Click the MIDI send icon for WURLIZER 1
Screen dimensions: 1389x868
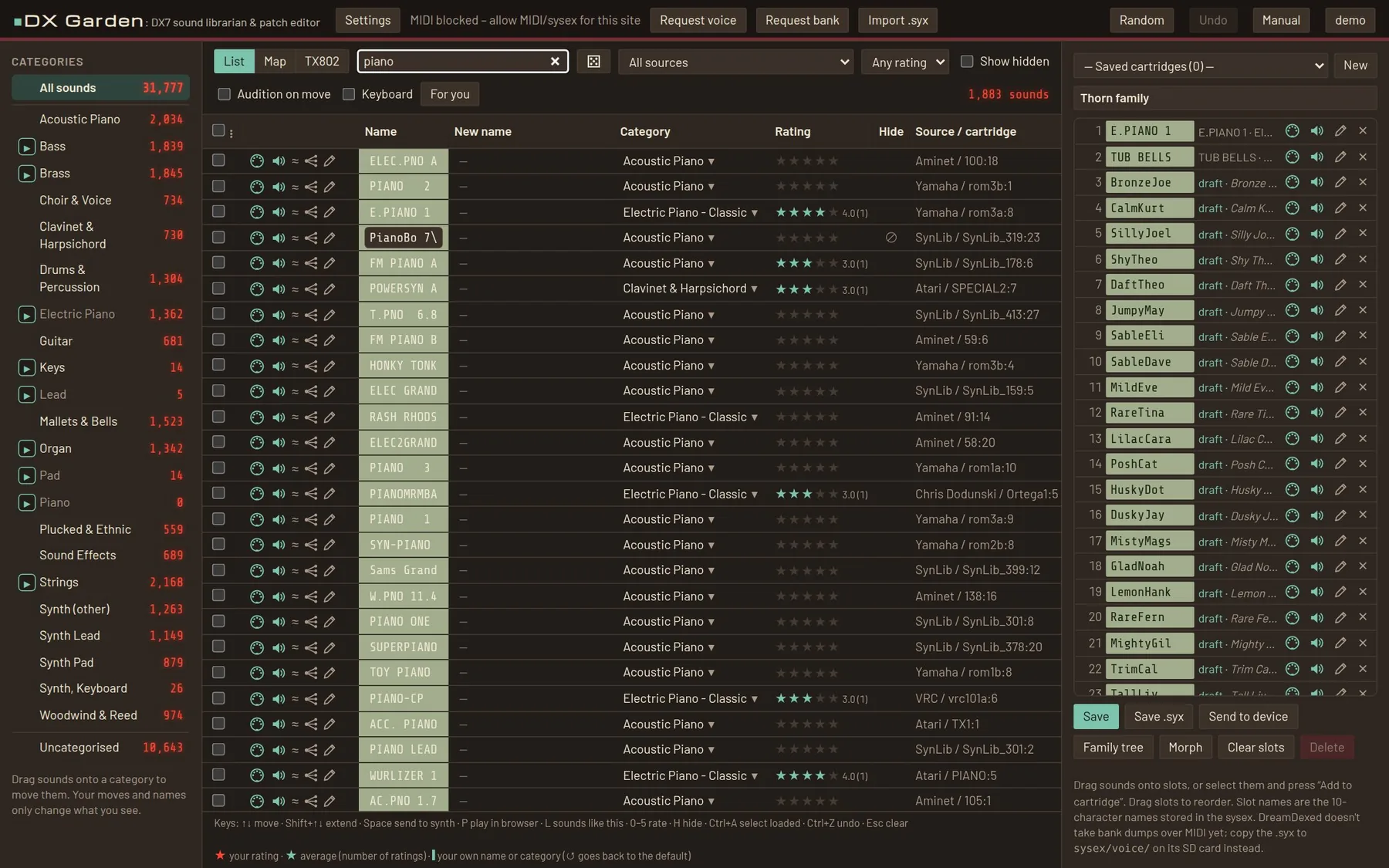[257, 775]
